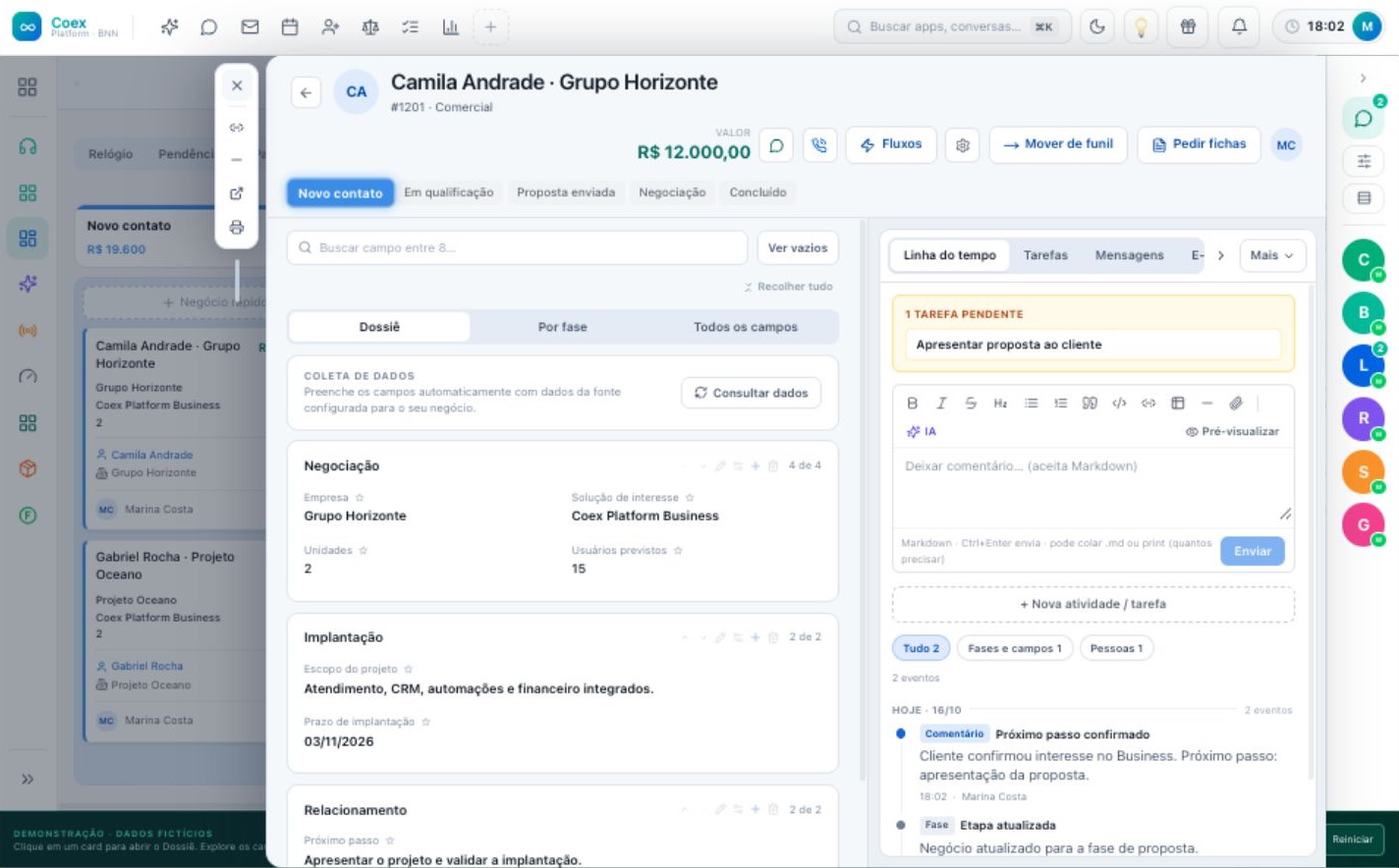Click Pedir fichas button
1399x868 pixels.
tap(1199, 144)
